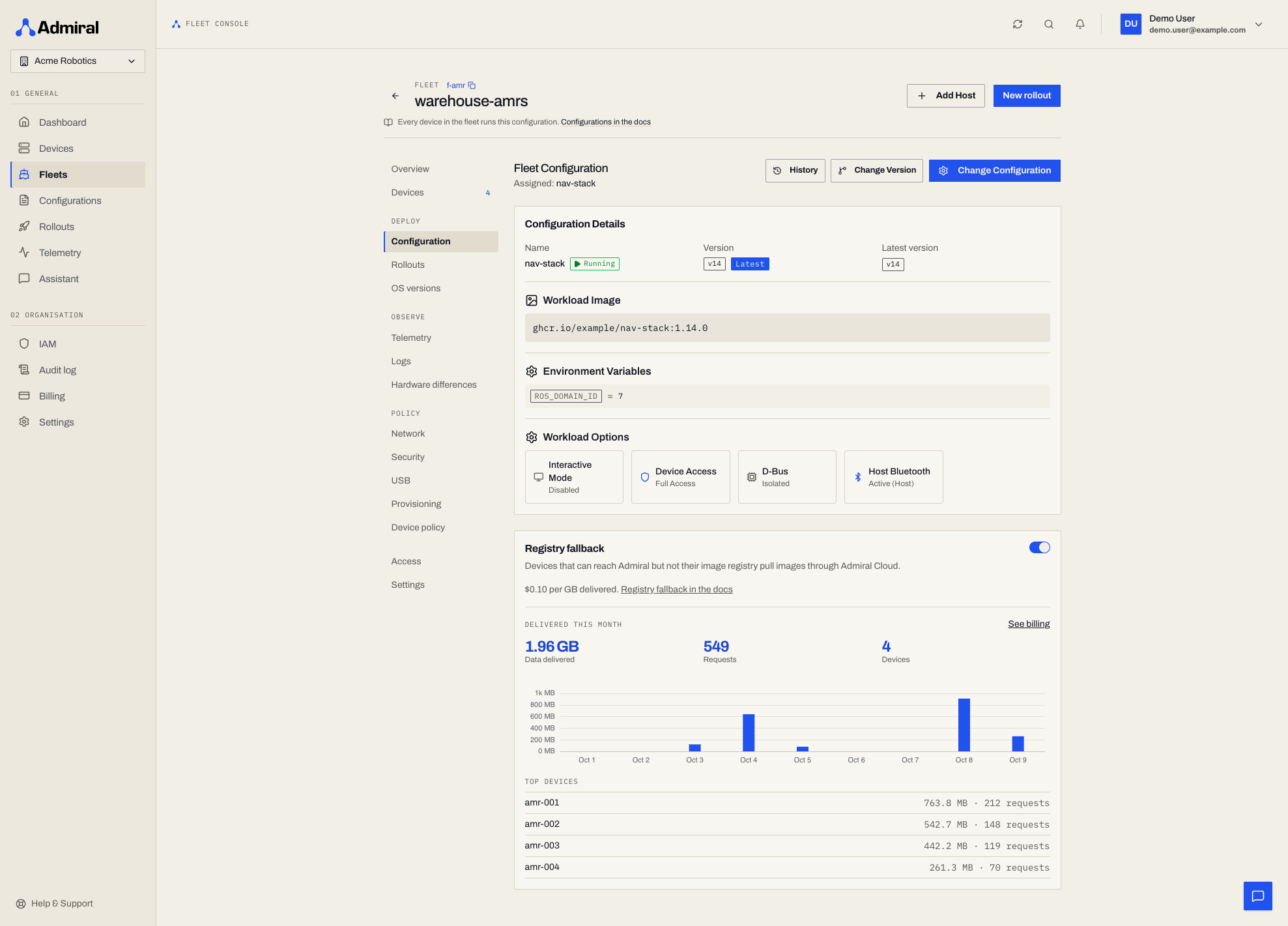Screen dimensions: 1288x926
Task: Open the fleet Rollouts tab
Action: point(441,265)
